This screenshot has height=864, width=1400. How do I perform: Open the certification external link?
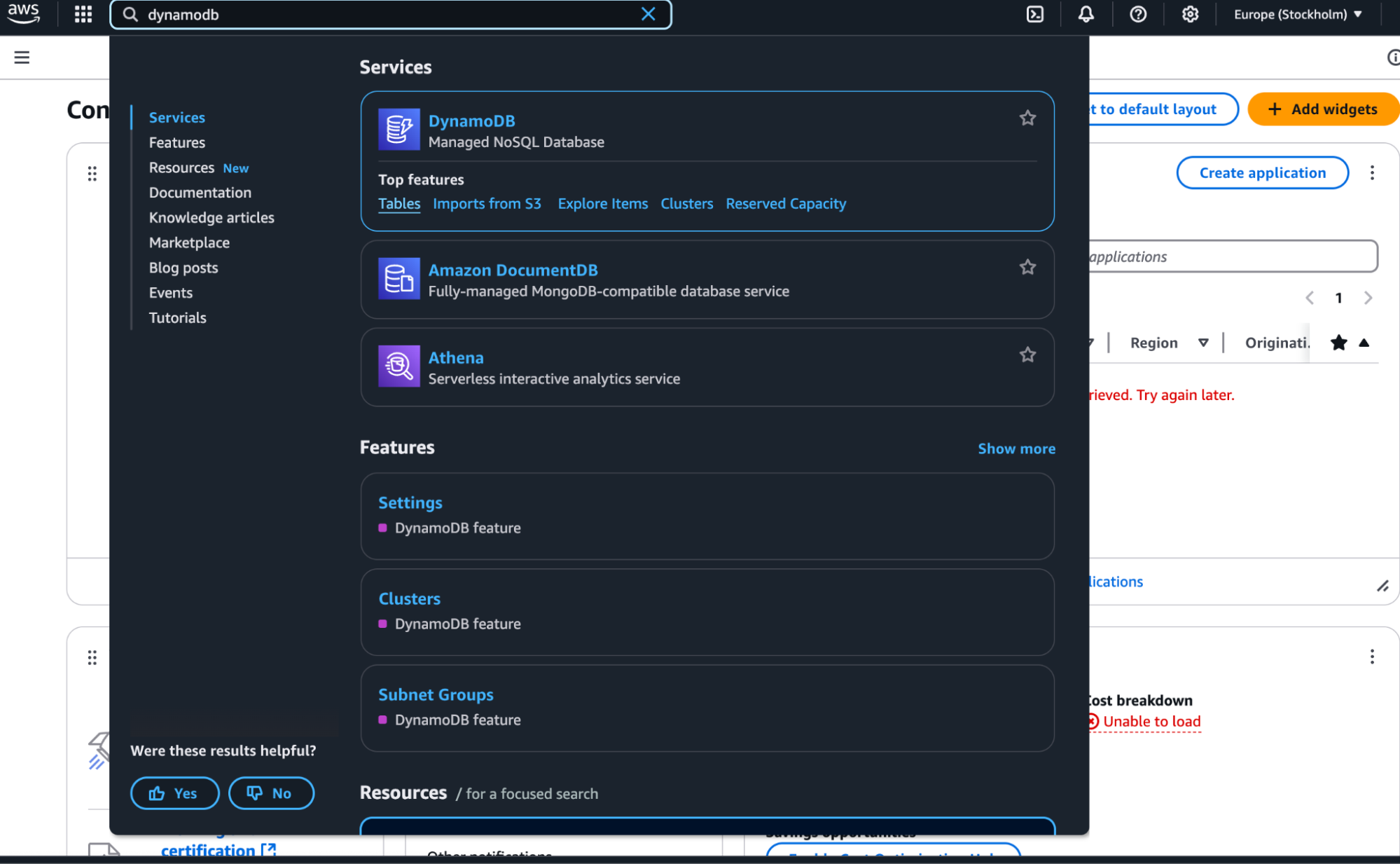click(x=219, y=850)
